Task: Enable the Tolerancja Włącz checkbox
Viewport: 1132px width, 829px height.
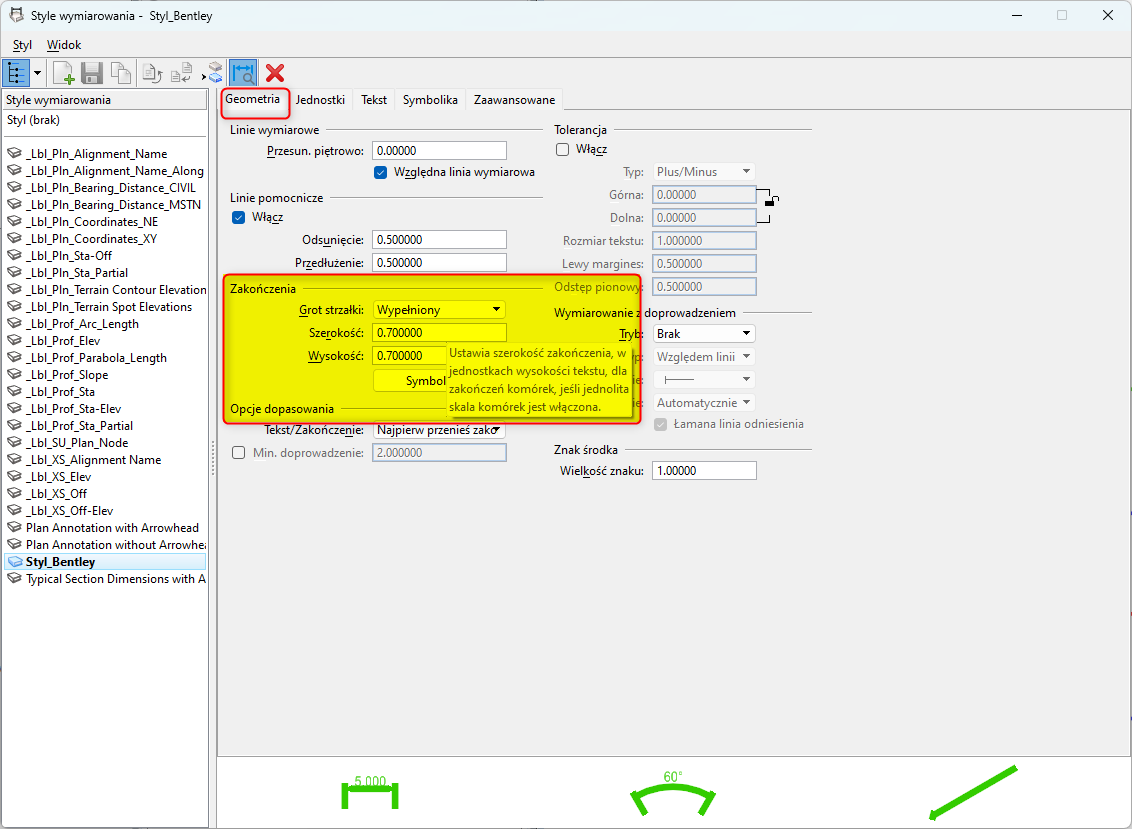Action: point(562,149)
